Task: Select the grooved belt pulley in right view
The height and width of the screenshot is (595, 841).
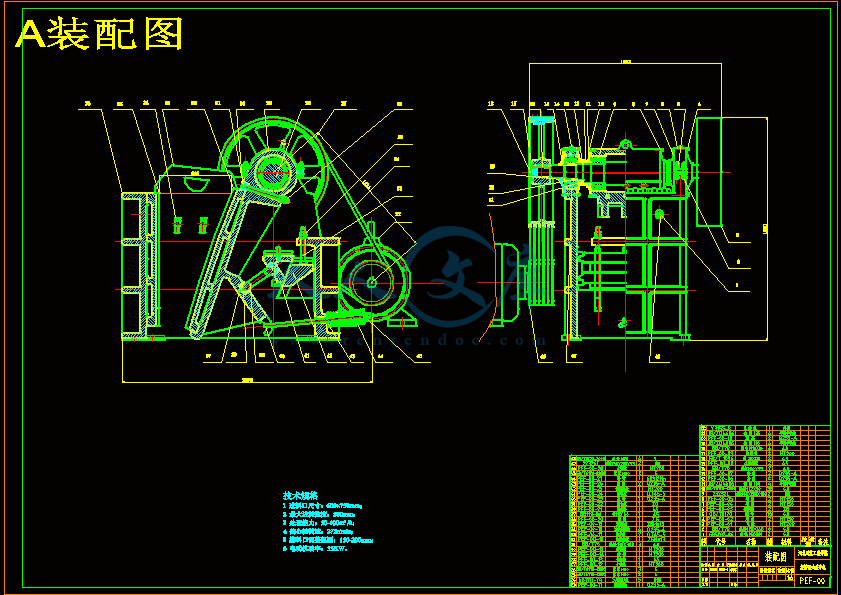Action: [542, 264]
